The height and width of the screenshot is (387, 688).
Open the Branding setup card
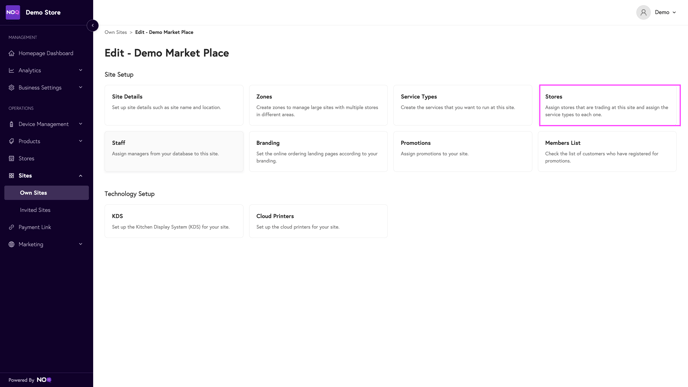(x=318, y=151)
